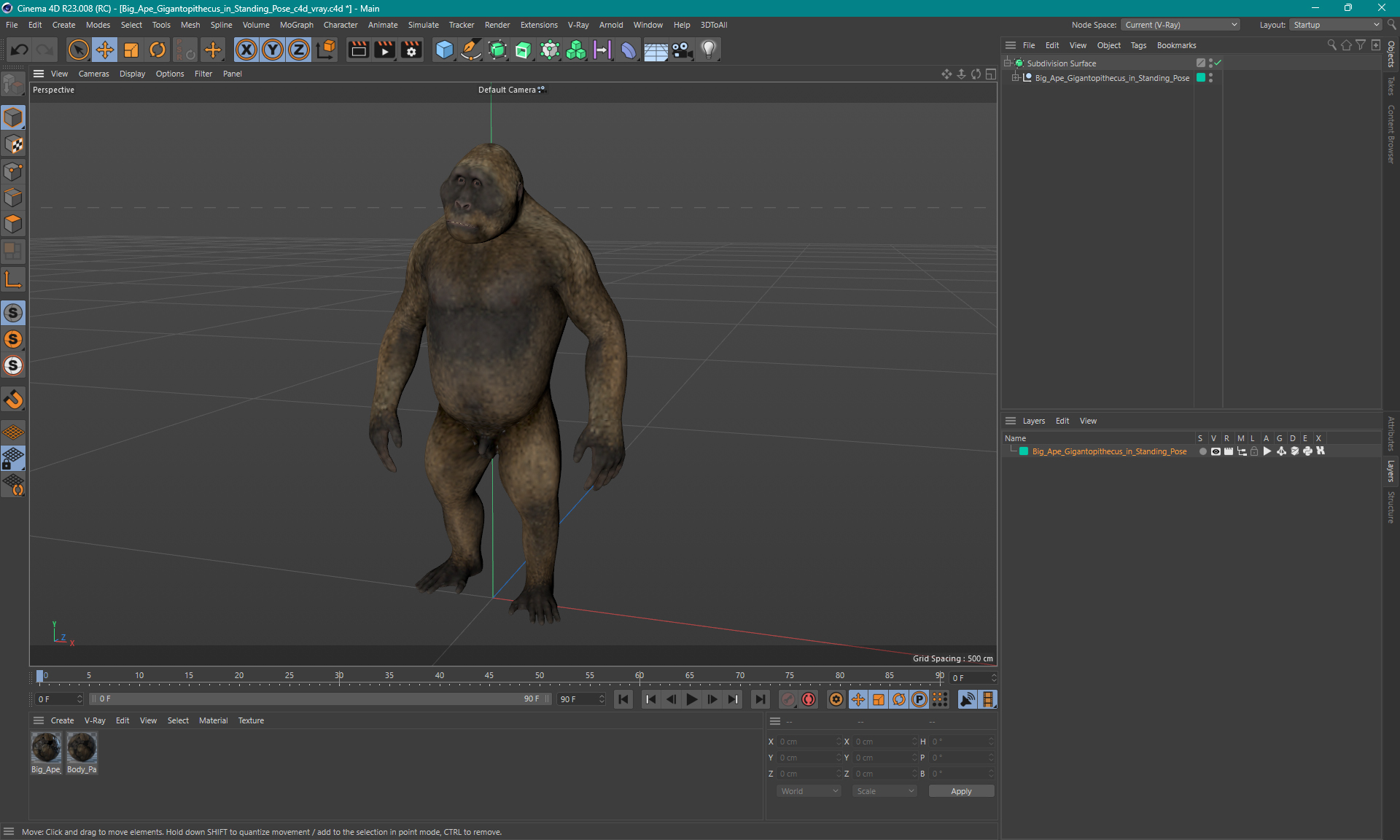Click Big_Ape object layer color swatch

pos(1201,77)
